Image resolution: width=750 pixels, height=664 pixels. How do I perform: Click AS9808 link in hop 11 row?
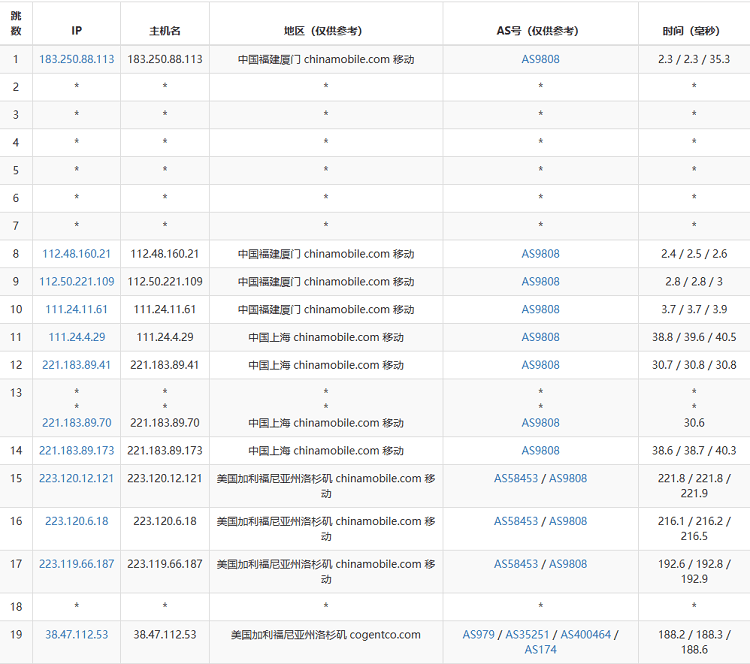pyautogui.click(x=540, y=337)
